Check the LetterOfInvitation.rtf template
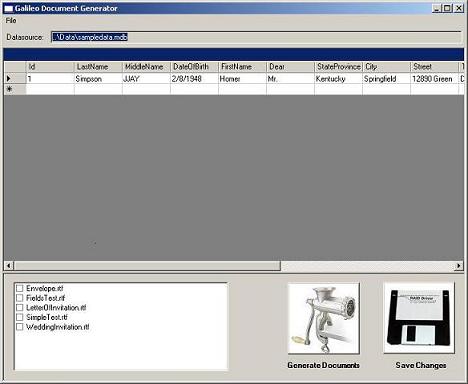 point(20,307)
